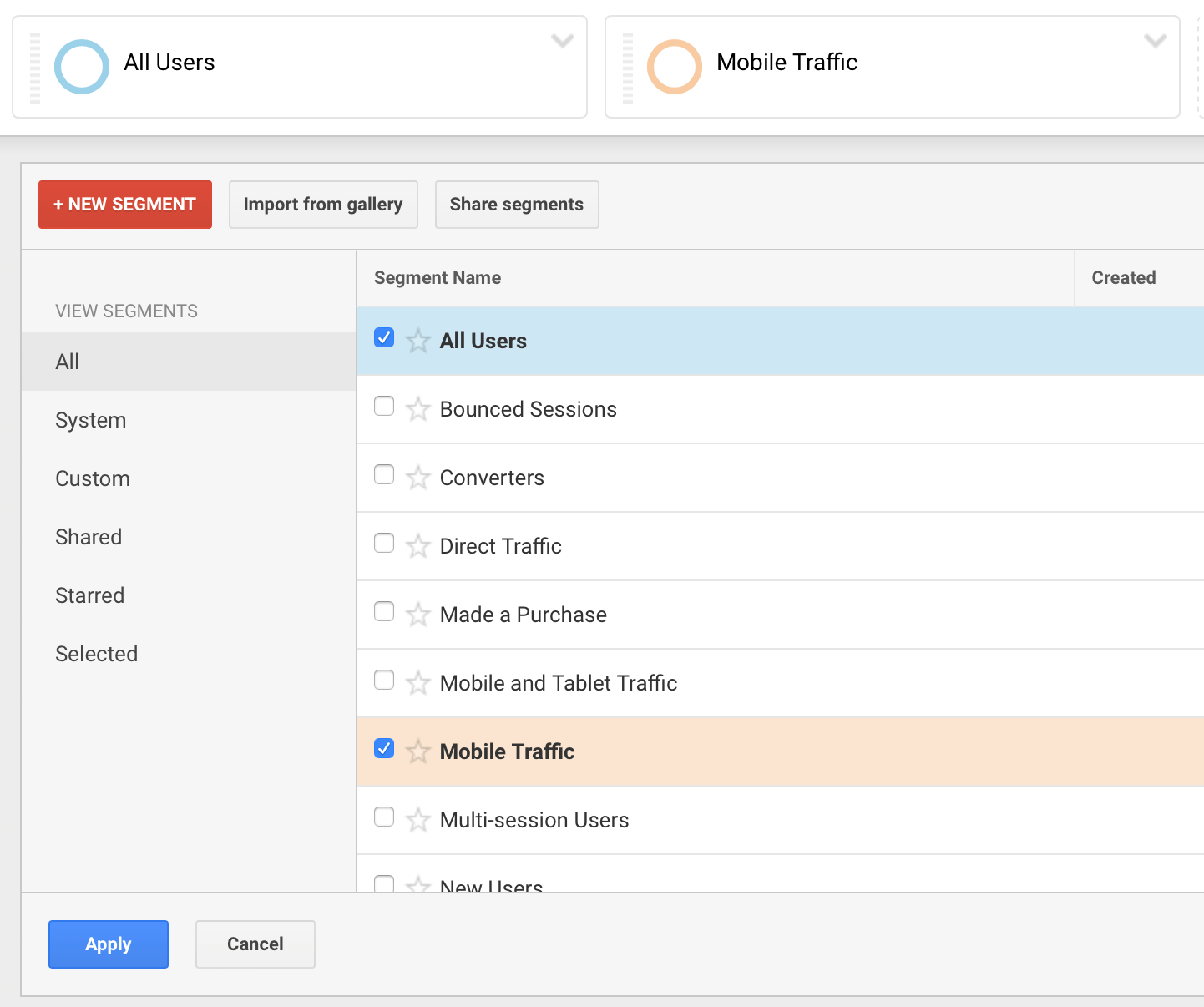The width and height of the screenshot is (1204, 1007).
Task: Star the Direct Traffic segment
Action: [417, 546]
